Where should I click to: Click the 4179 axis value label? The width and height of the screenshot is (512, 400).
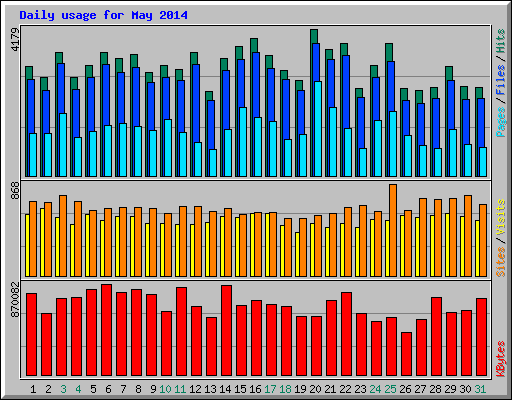point(15,40)
